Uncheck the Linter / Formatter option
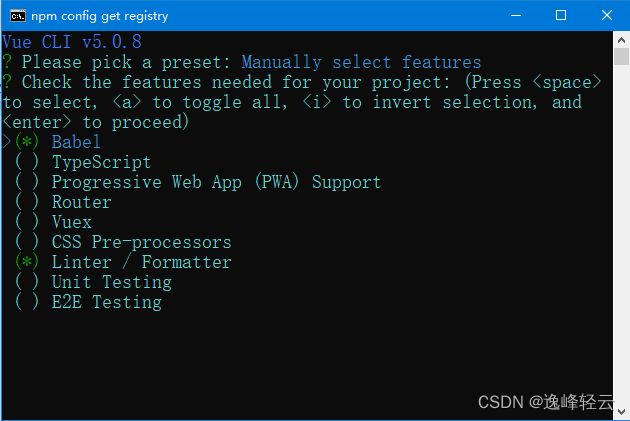 click(x=27, y=262)
